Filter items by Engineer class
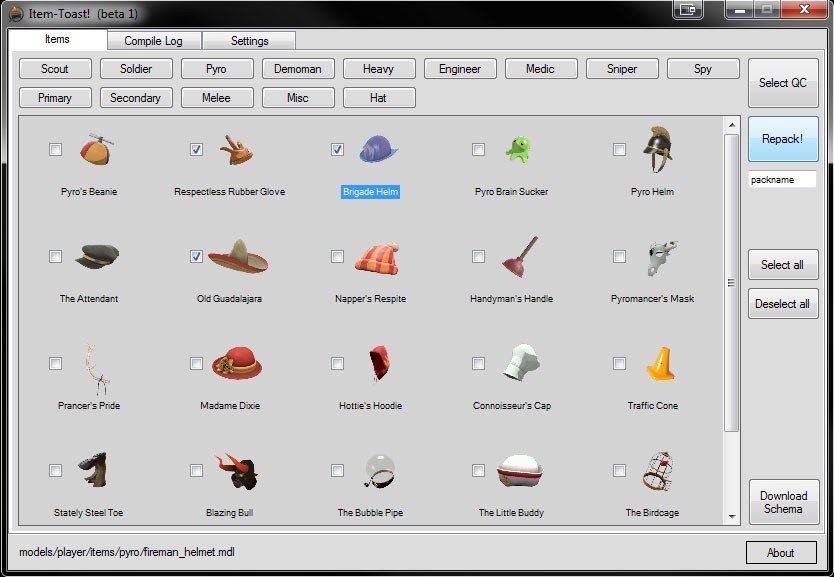This screenshot has height=577, width=834. point(460,69)
